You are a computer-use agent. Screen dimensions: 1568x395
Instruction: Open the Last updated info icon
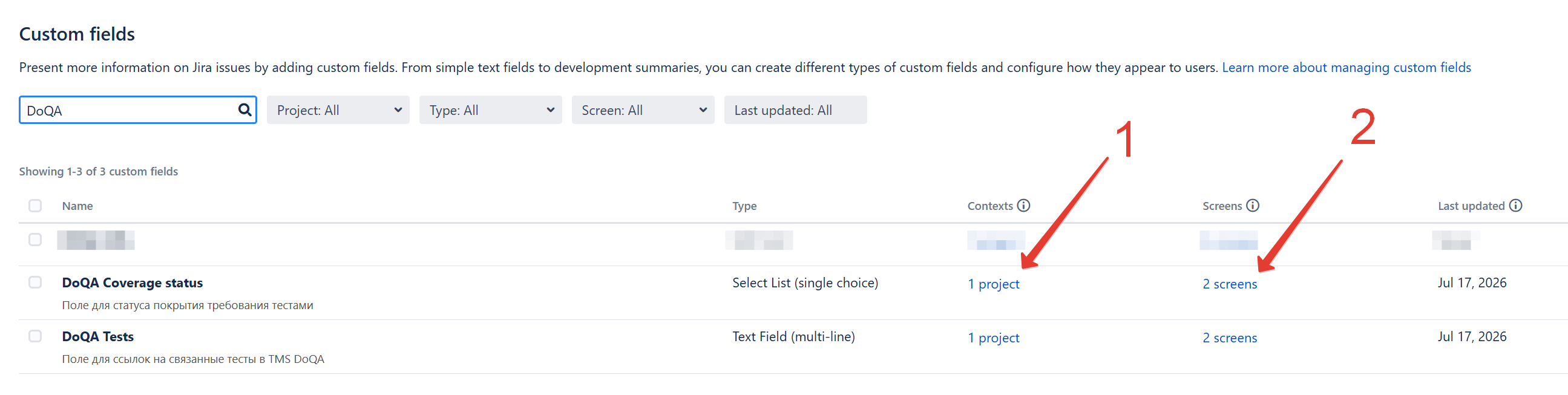click(1515, 205)
